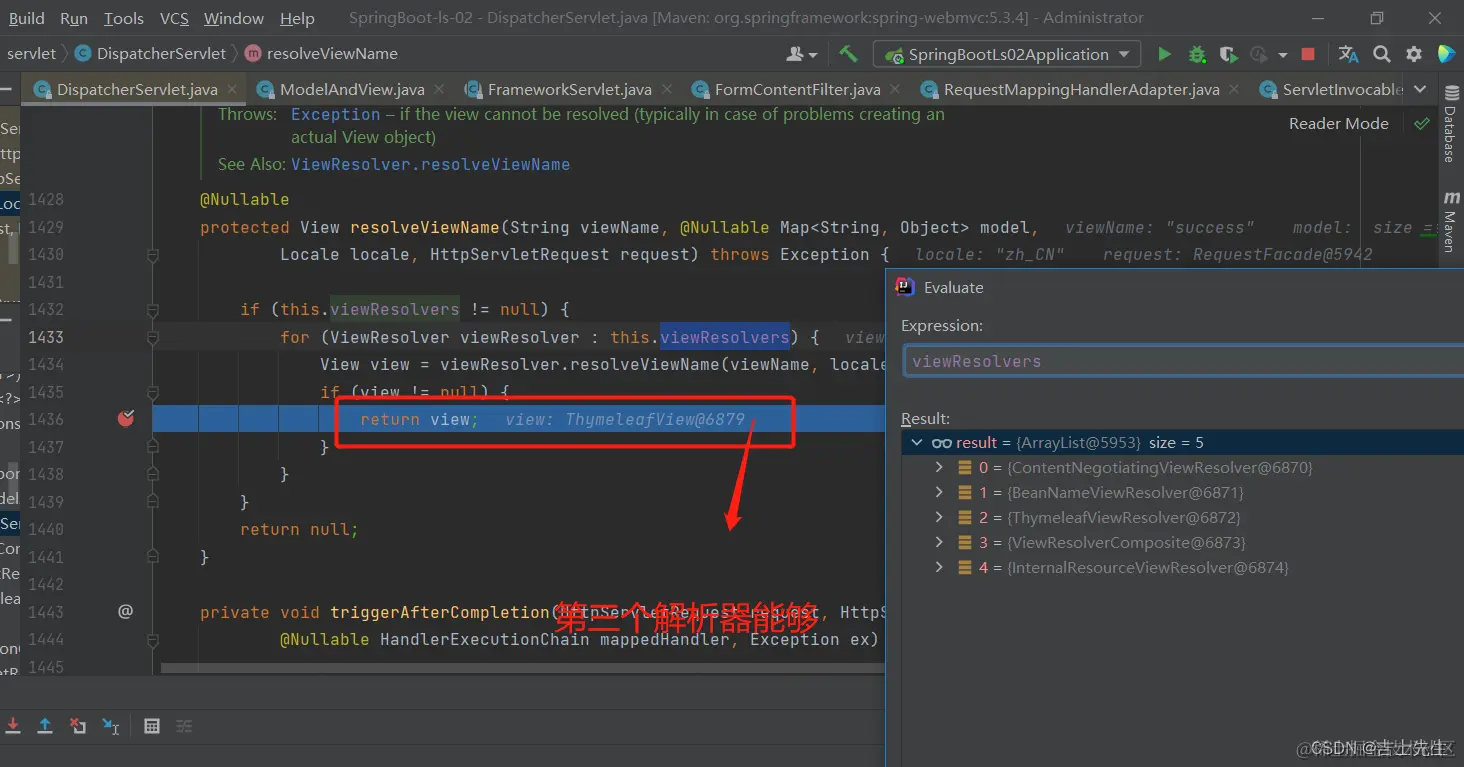Toggle fold marker at line 1441
The width and height of the screenshot is (1464, 767).
coord(153,557)
